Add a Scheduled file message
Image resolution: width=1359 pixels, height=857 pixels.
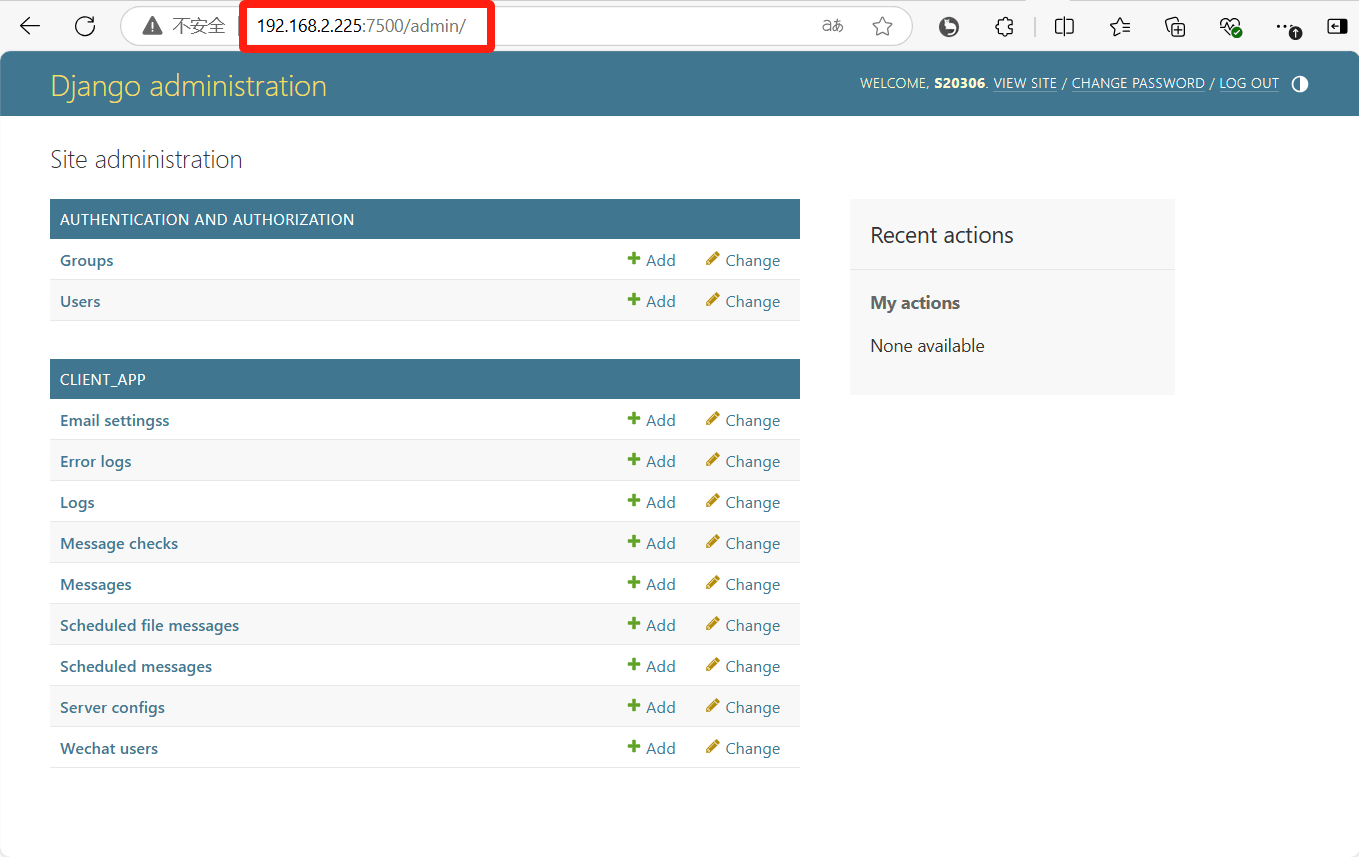[652, 625]
